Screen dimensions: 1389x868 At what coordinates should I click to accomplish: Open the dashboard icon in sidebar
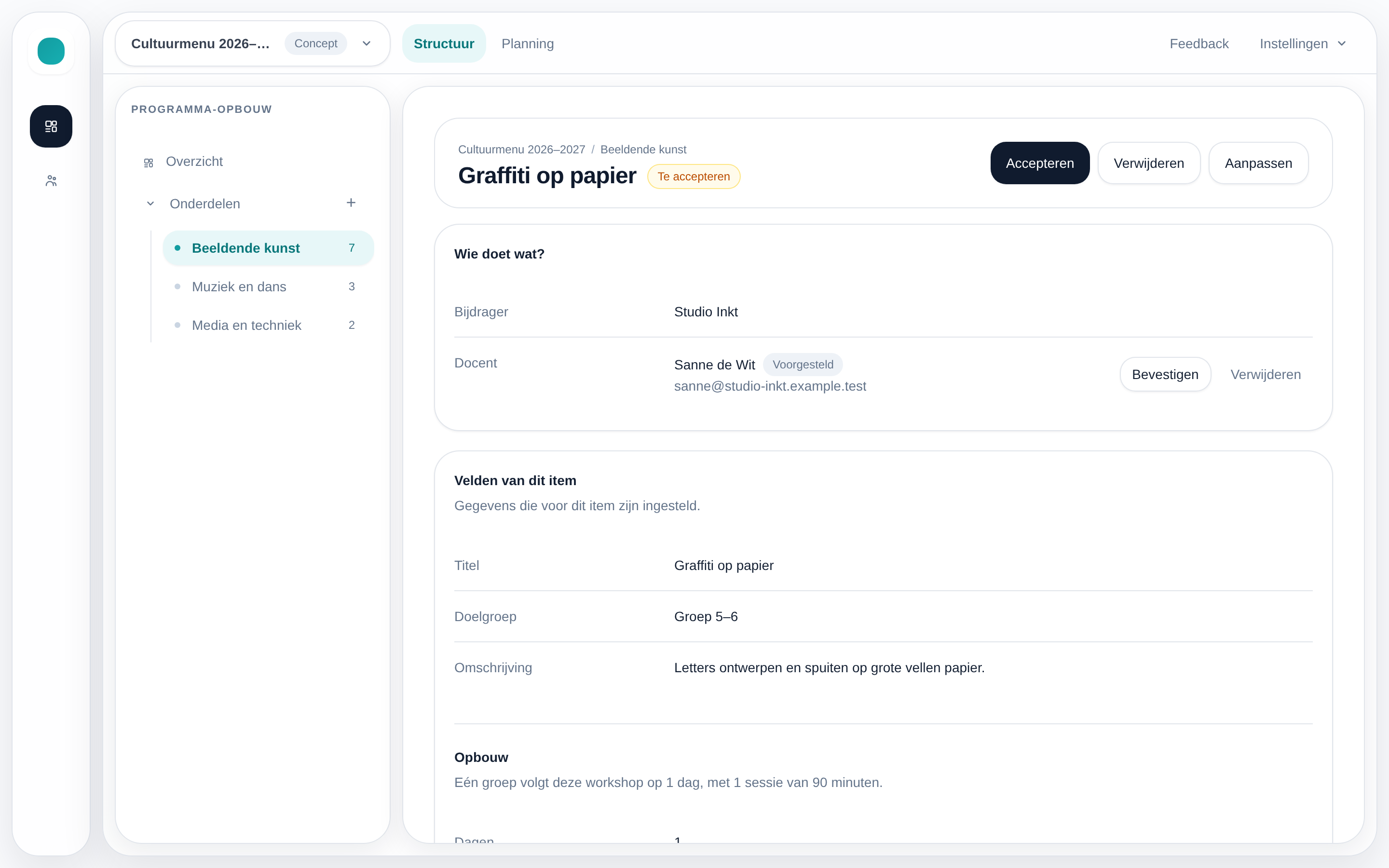tap(51, 126)
